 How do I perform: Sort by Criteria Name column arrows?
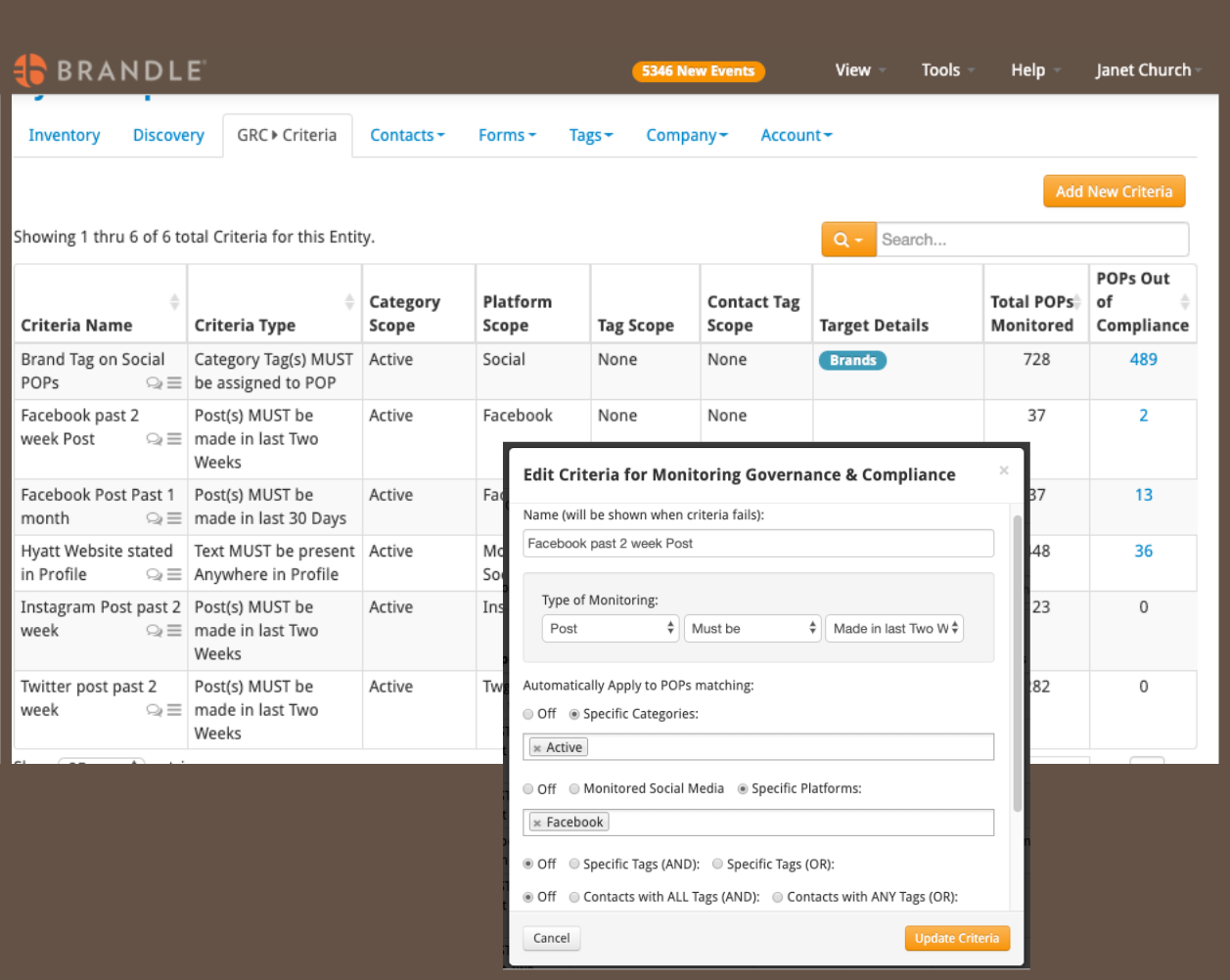coord(174,302)
